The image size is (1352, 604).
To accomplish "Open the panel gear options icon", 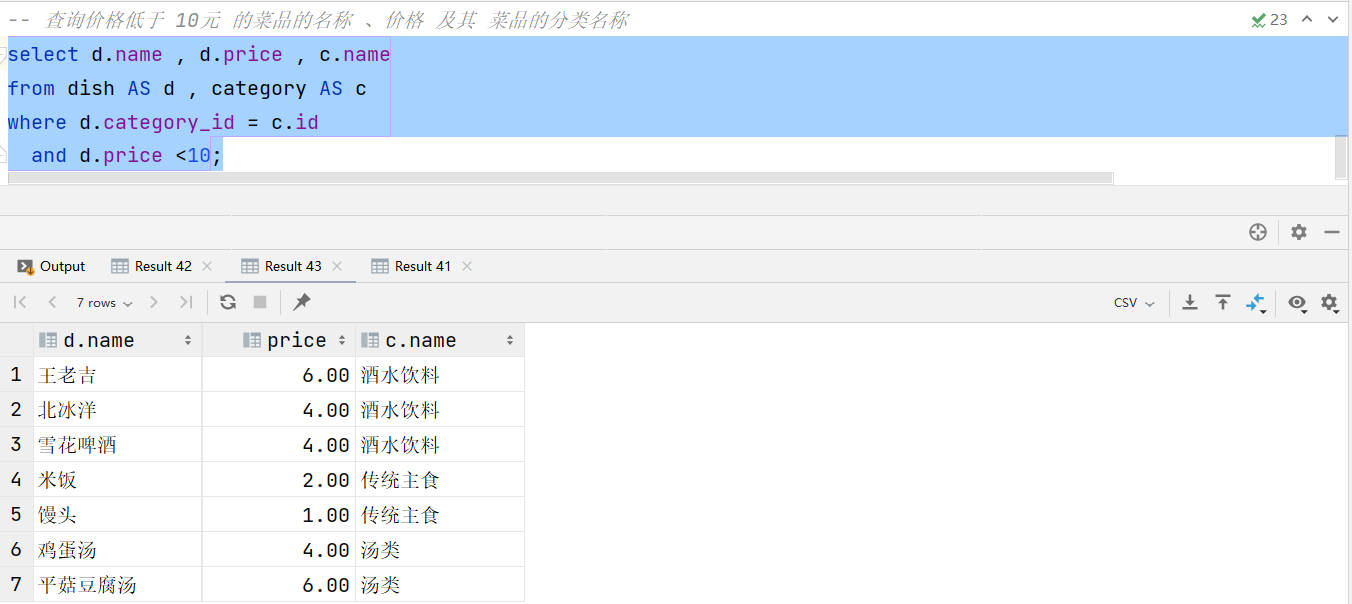I will click(x=1299, y=232).
